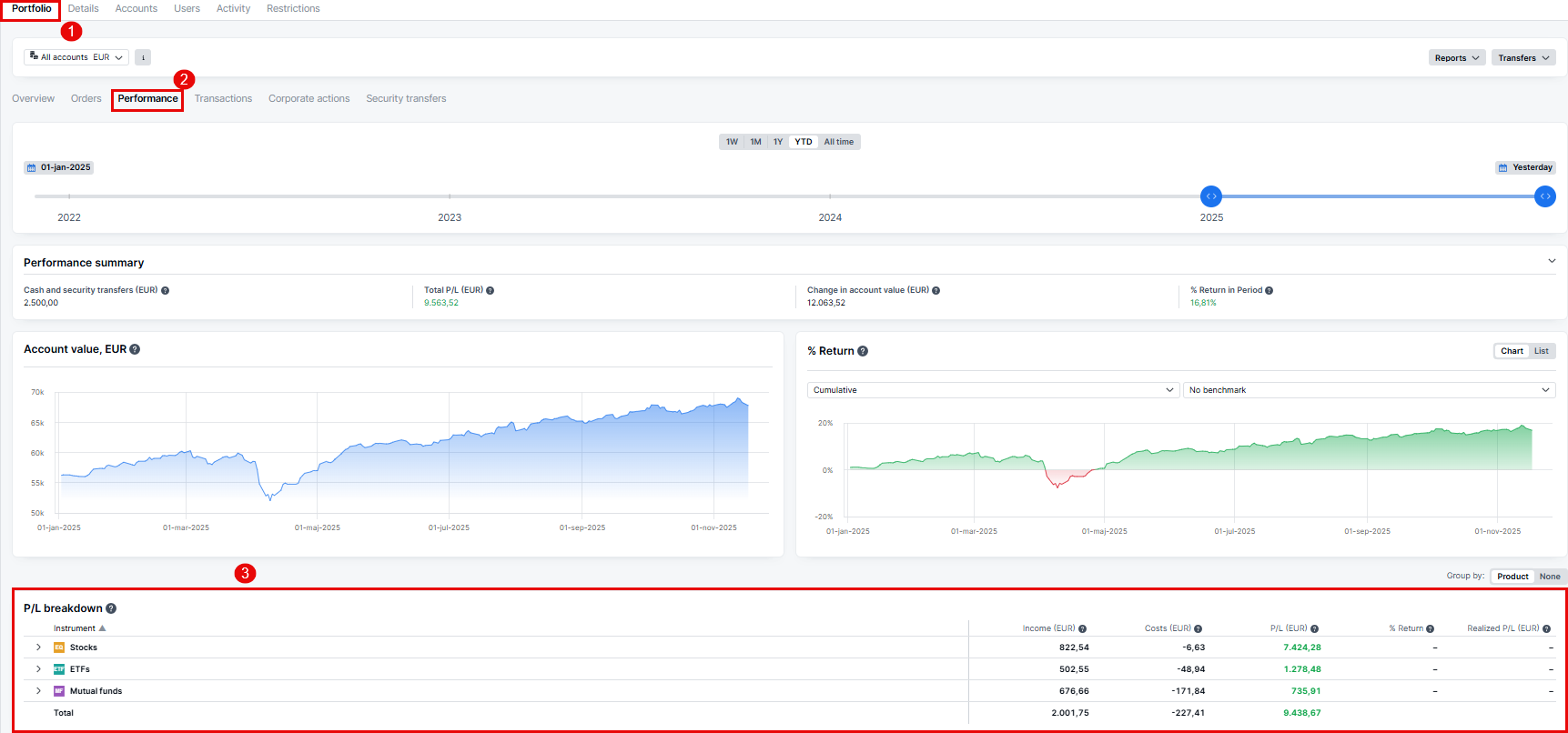This screenshot has height=733, width=1568.
Task: Click help icon beside Account value, EUR
Action: tap(135, 349)
